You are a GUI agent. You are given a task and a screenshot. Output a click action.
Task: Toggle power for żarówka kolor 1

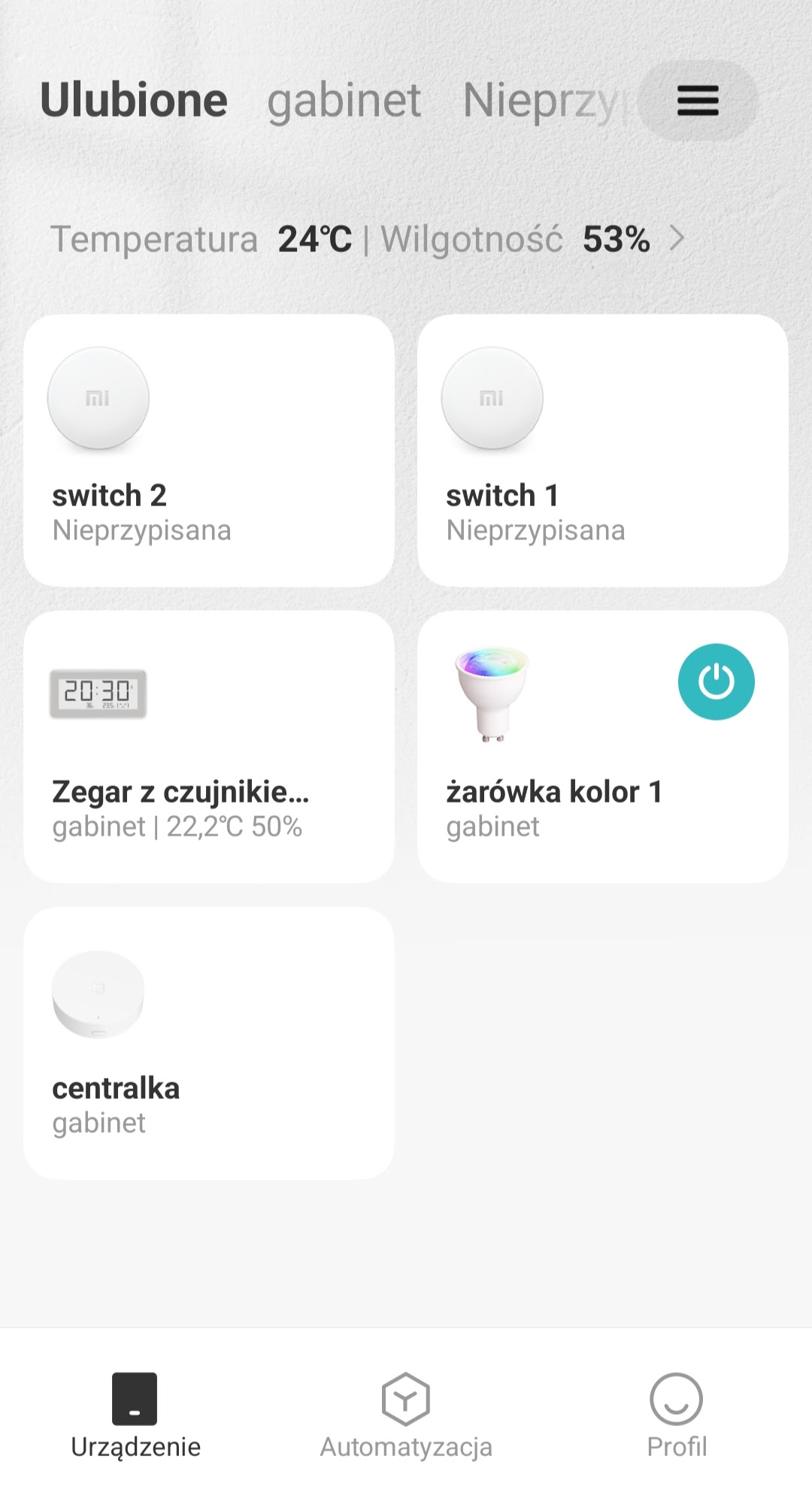coord(716,682)
